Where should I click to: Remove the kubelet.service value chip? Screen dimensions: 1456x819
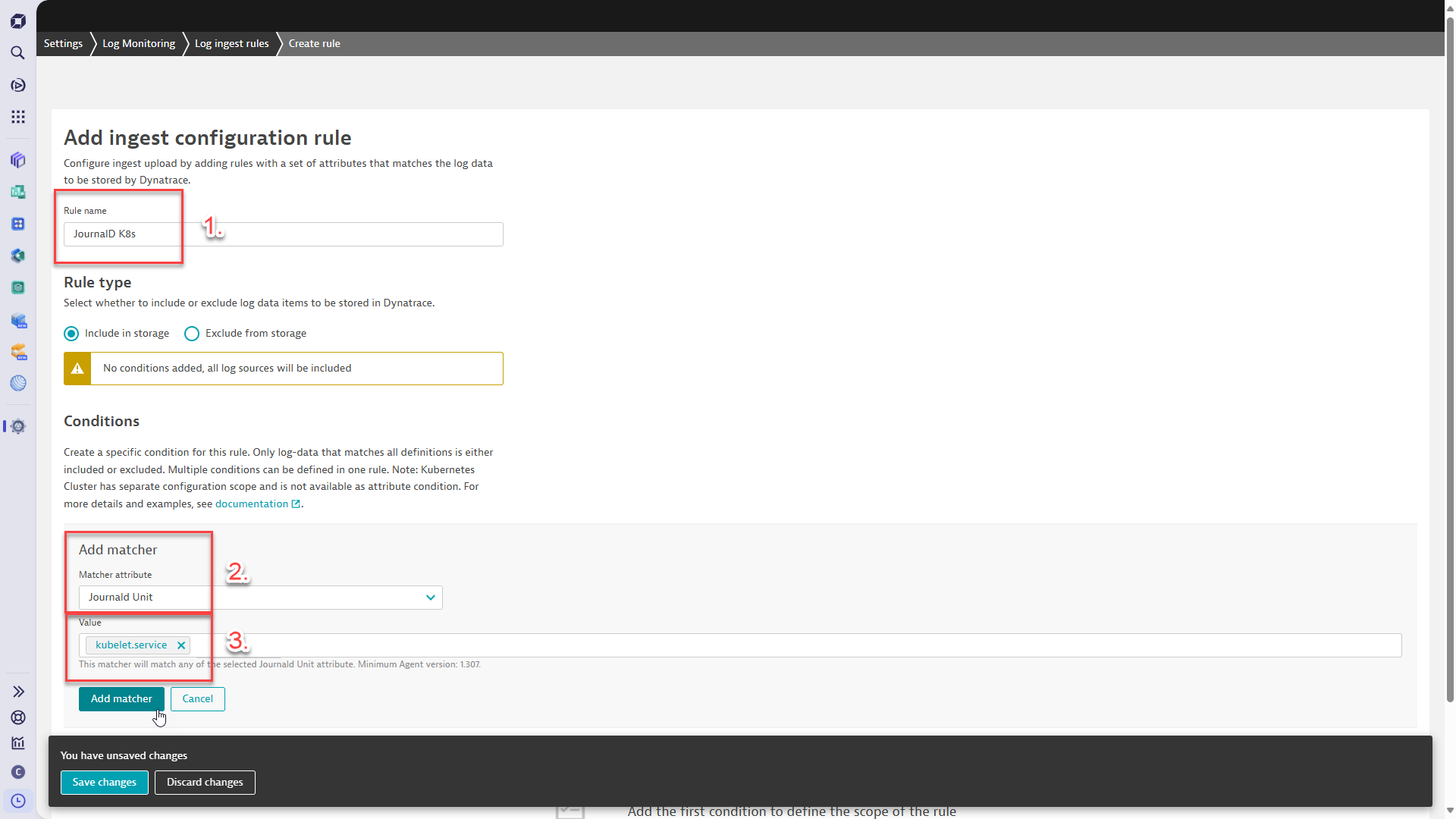pyautogui.click(x=181, y=645)
